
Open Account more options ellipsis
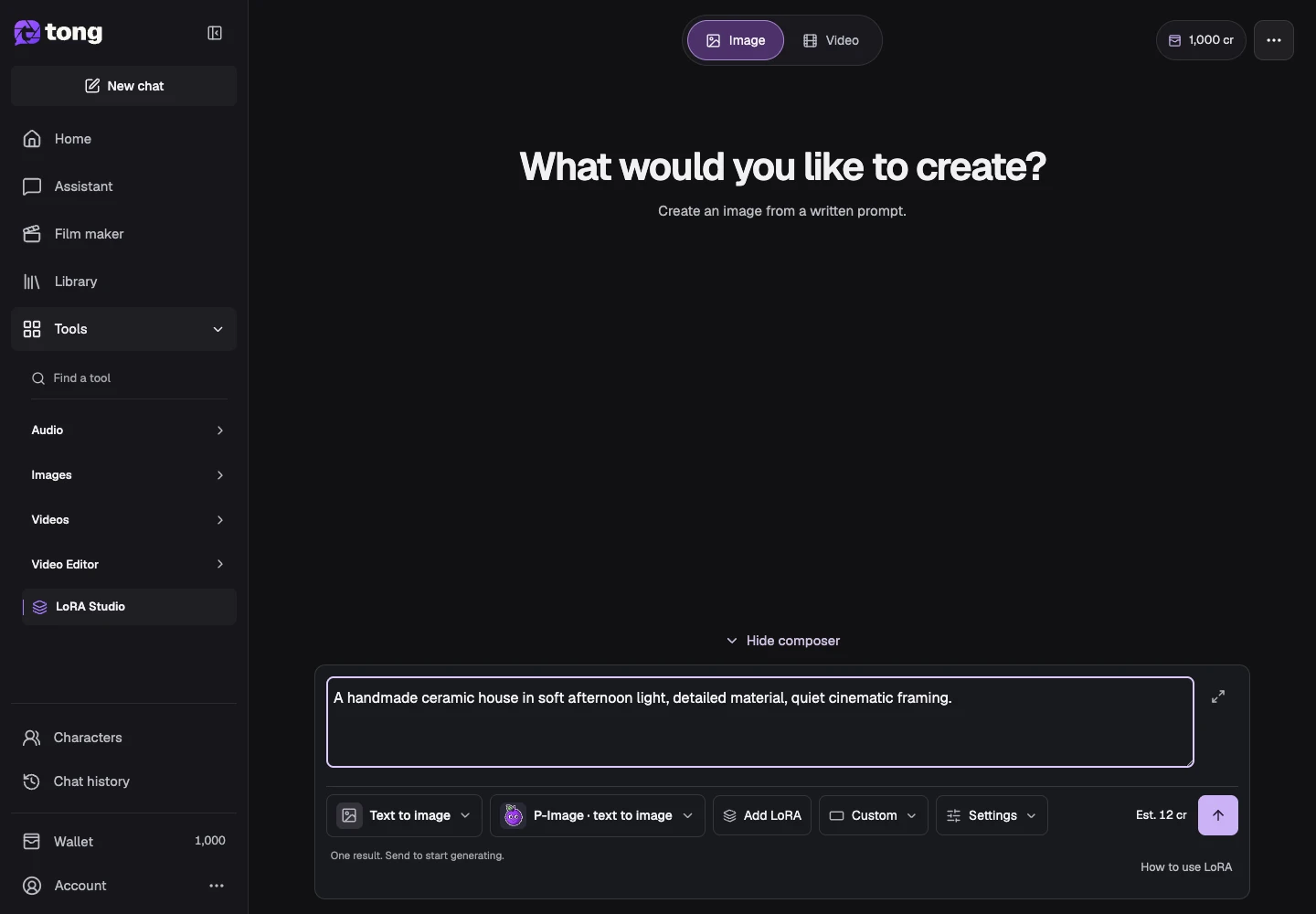pyautogui.click(x=217, y=886)
